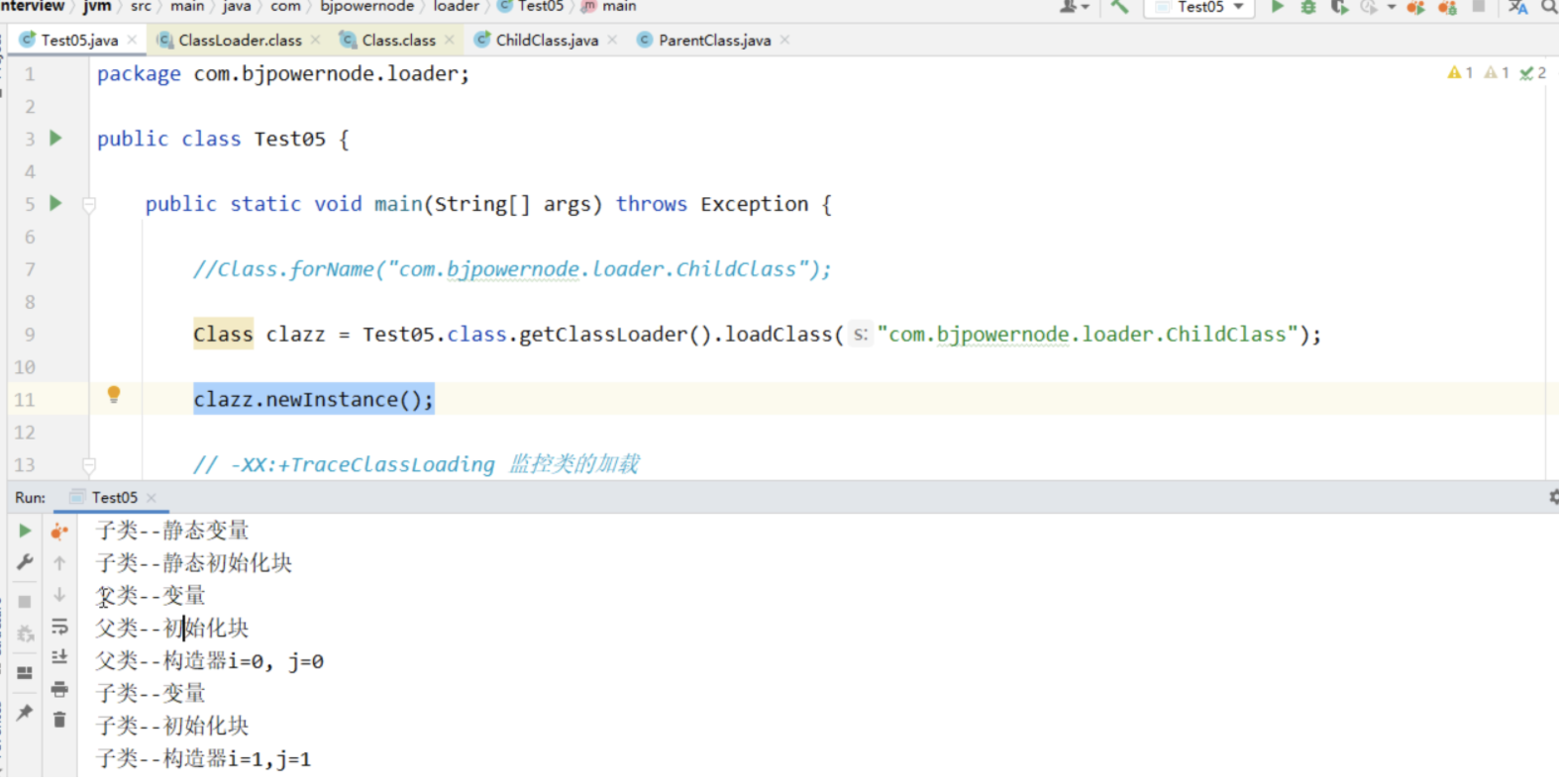Click the Exception keyword on line 5

754,204
